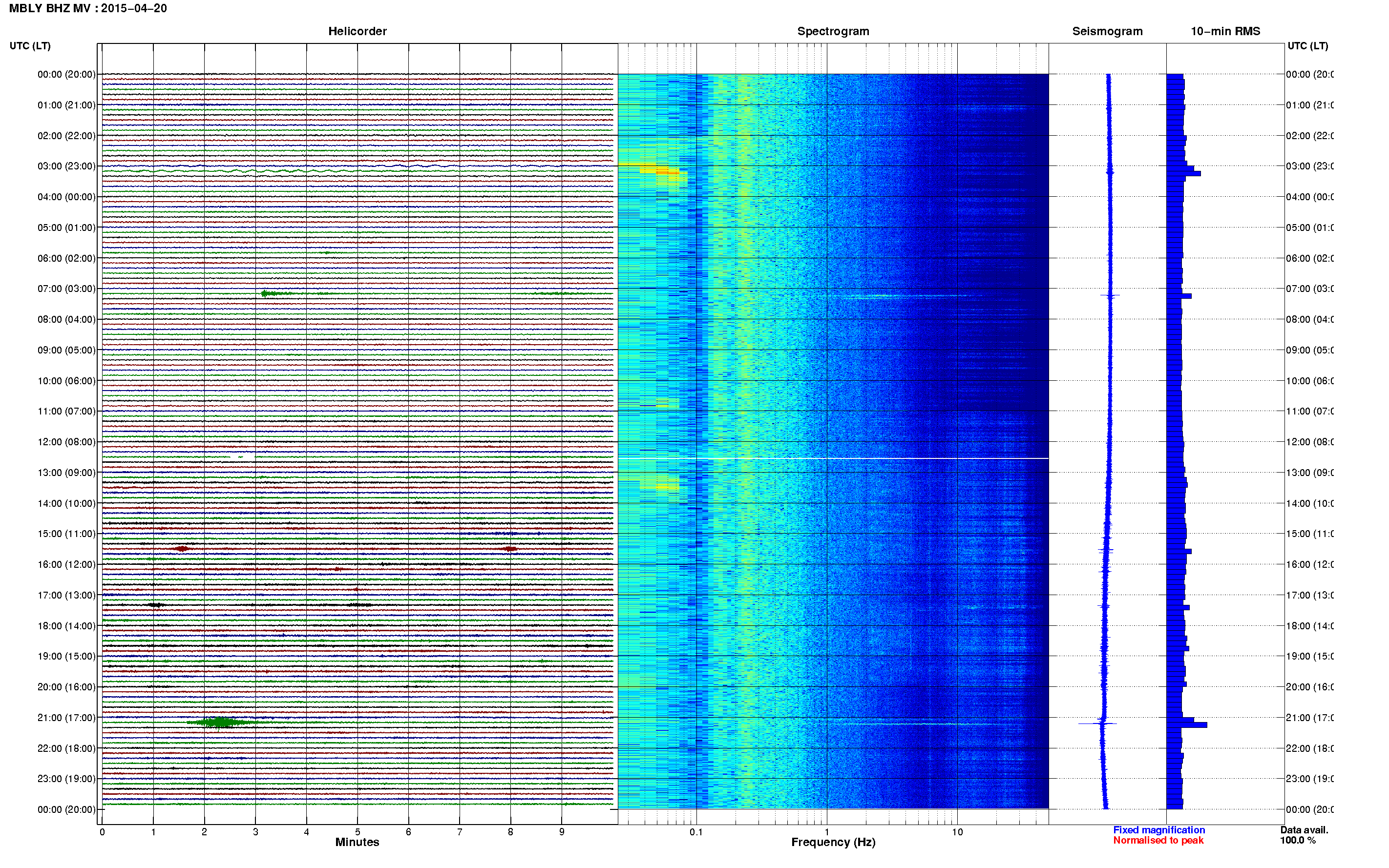
Task: Click the blue "Fixed magnification" legend text
Action: 1159,830
